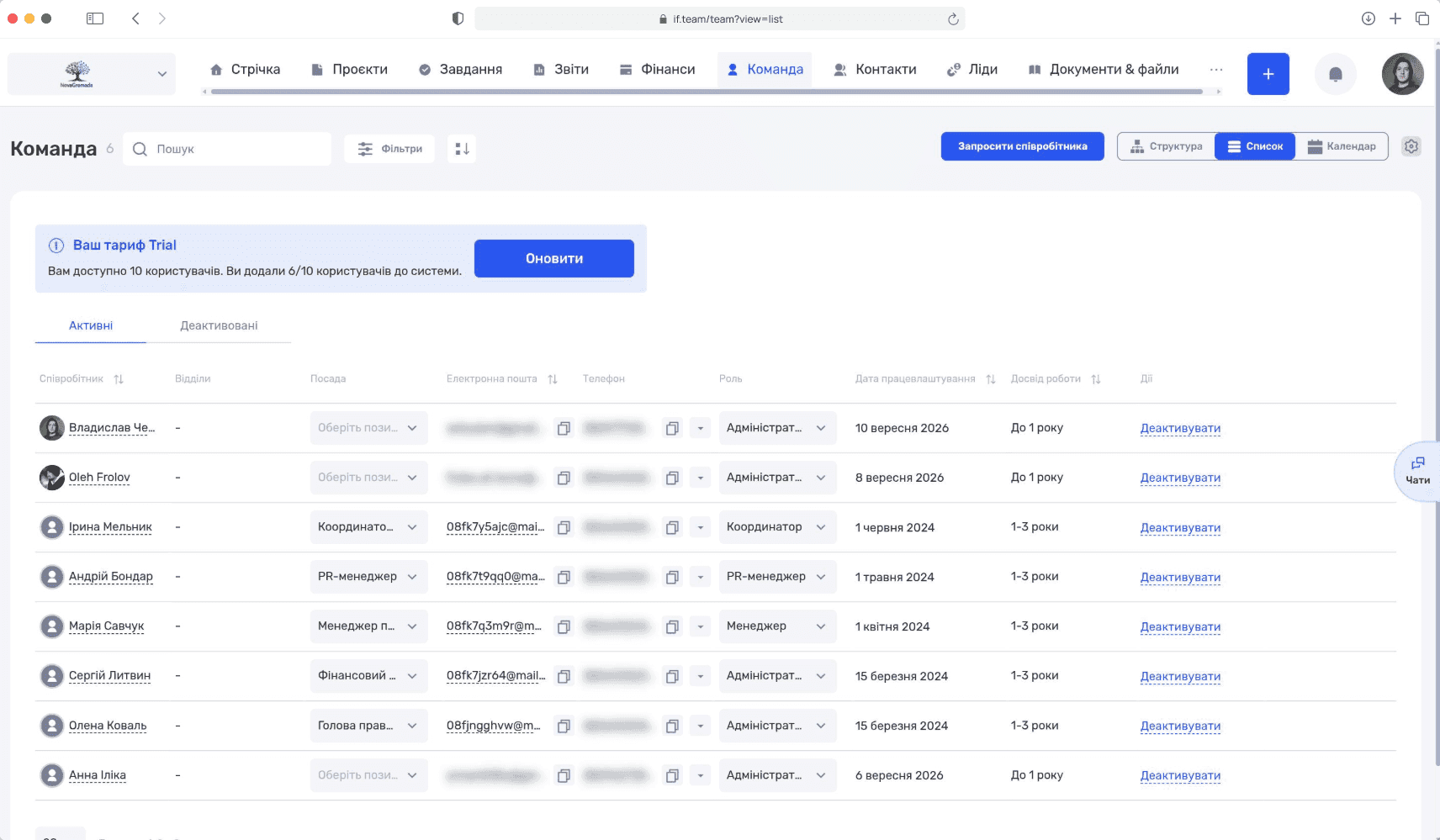Click the blue plus create button
This screenshot has height=840, width=1440.
click(1268, 74)
